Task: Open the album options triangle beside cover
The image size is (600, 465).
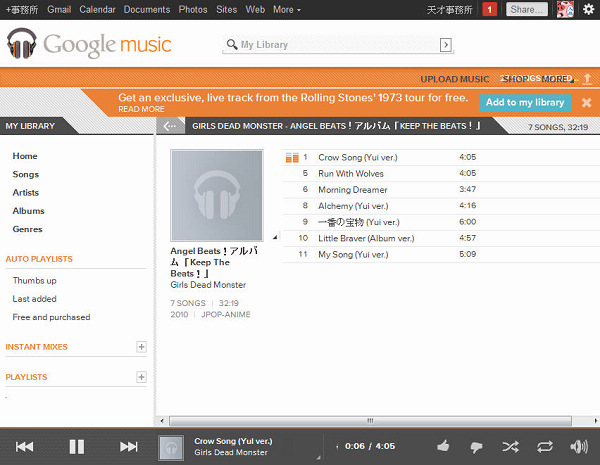Action: click(275, 237)
